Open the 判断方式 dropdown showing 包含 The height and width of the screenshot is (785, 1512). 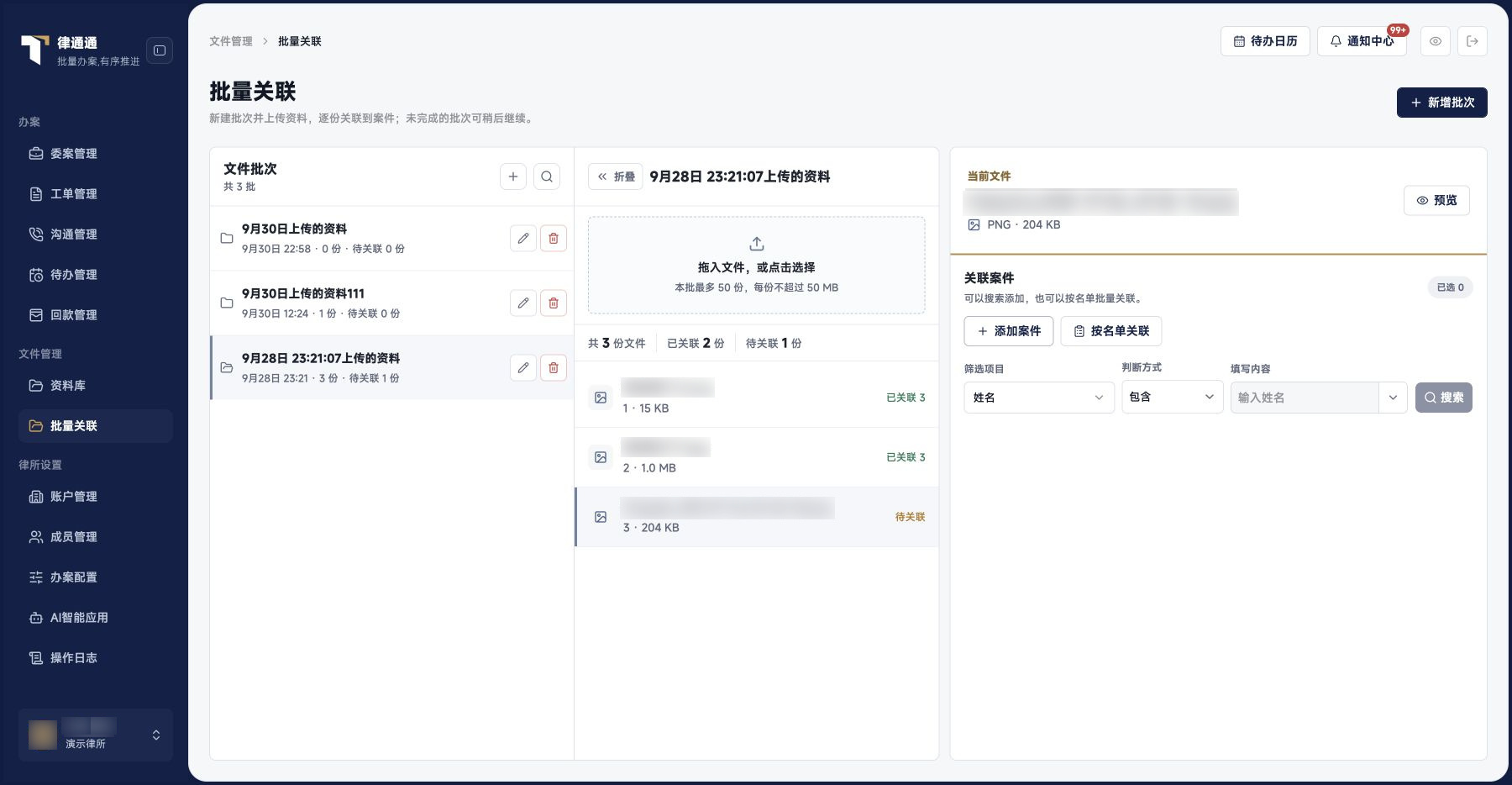click(1173, 397)
